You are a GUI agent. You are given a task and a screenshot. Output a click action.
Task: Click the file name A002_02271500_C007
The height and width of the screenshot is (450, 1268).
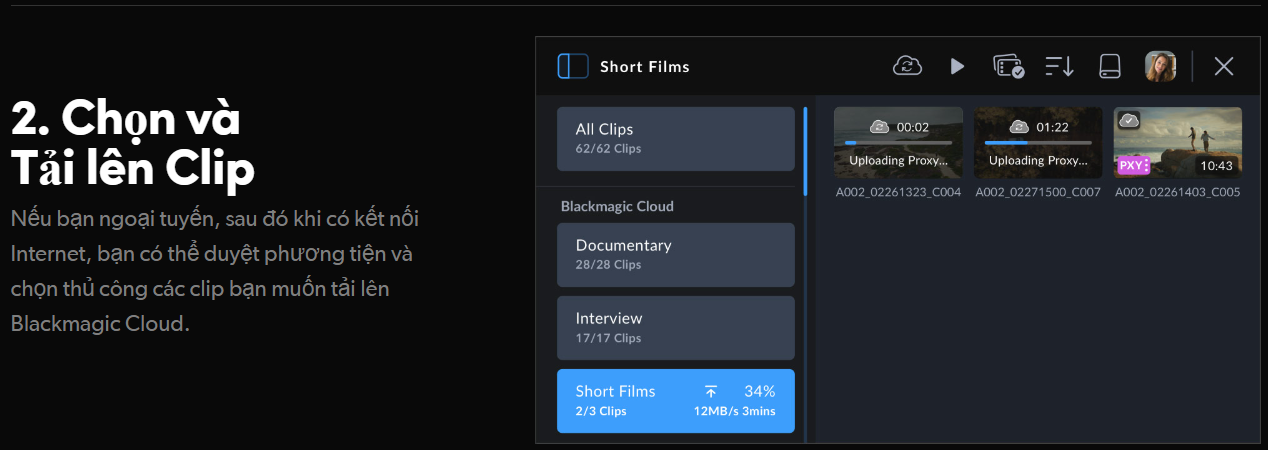pyautogui.click(x=1038, y=192)
